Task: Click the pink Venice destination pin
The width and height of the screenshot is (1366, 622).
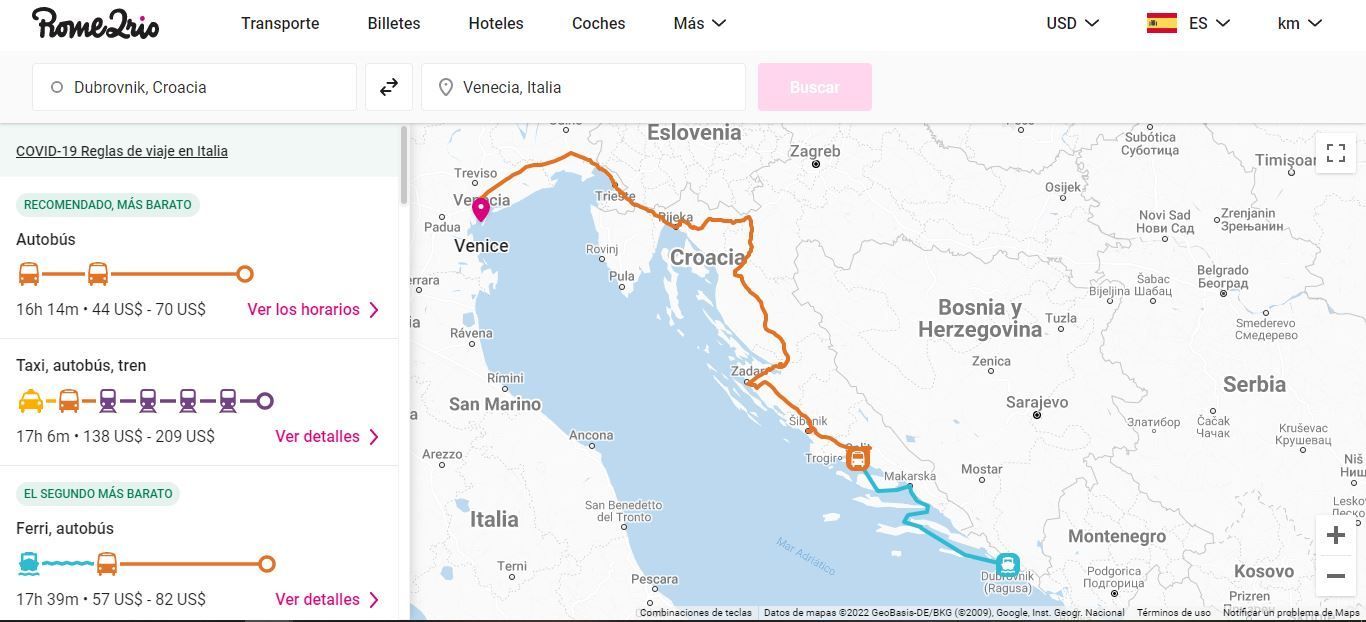Action: pos(481,209)
